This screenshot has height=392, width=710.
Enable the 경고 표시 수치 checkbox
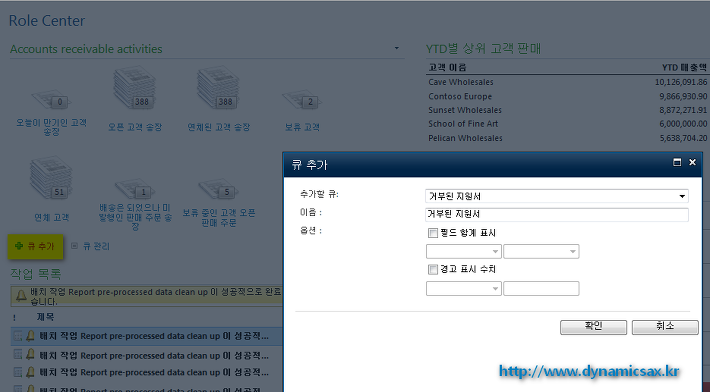[433, 270]
